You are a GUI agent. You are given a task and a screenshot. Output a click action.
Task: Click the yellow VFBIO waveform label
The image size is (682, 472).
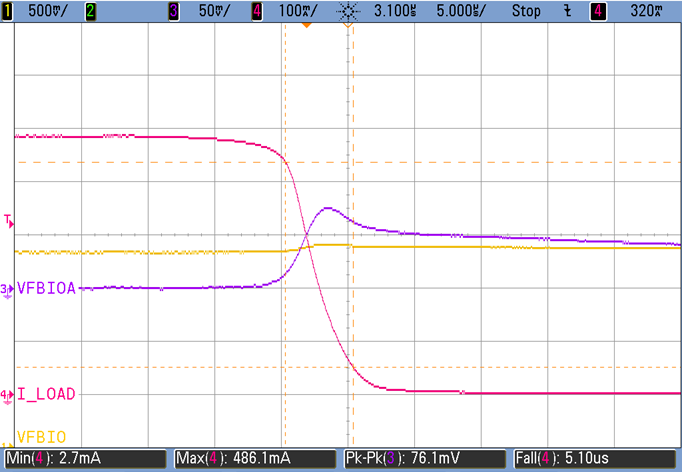[x=41, y=437]
